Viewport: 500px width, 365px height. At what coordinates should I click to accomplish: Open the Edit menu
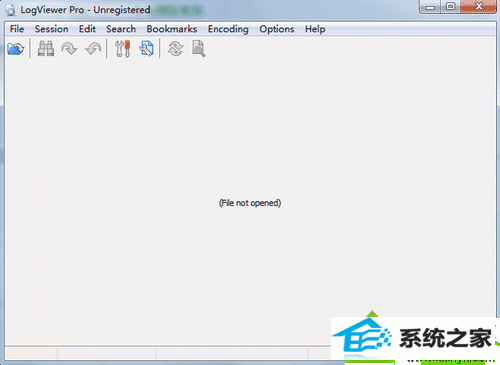pos(87,29)
